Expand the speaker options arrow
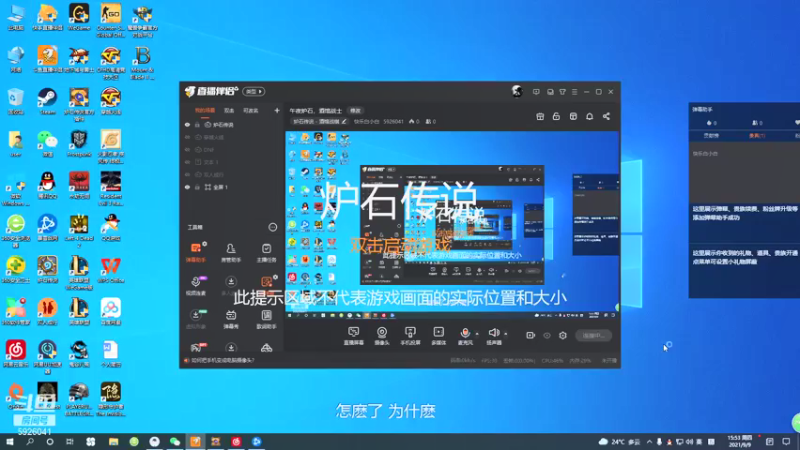The width and height of the screenshot is (800, 450). (x=506, y=334)
